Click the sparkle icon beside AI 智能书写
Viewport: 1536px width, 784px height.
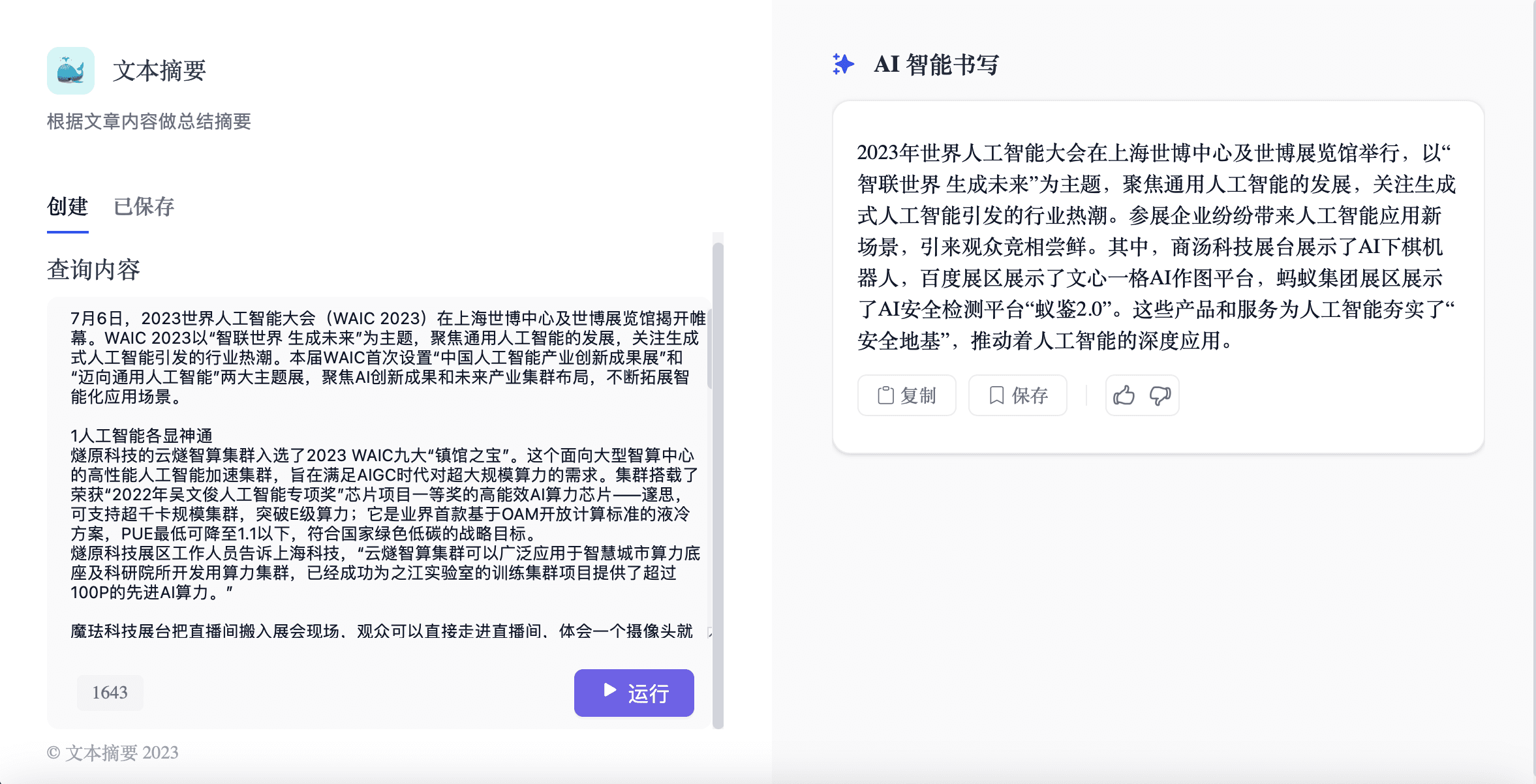(843, 64)
